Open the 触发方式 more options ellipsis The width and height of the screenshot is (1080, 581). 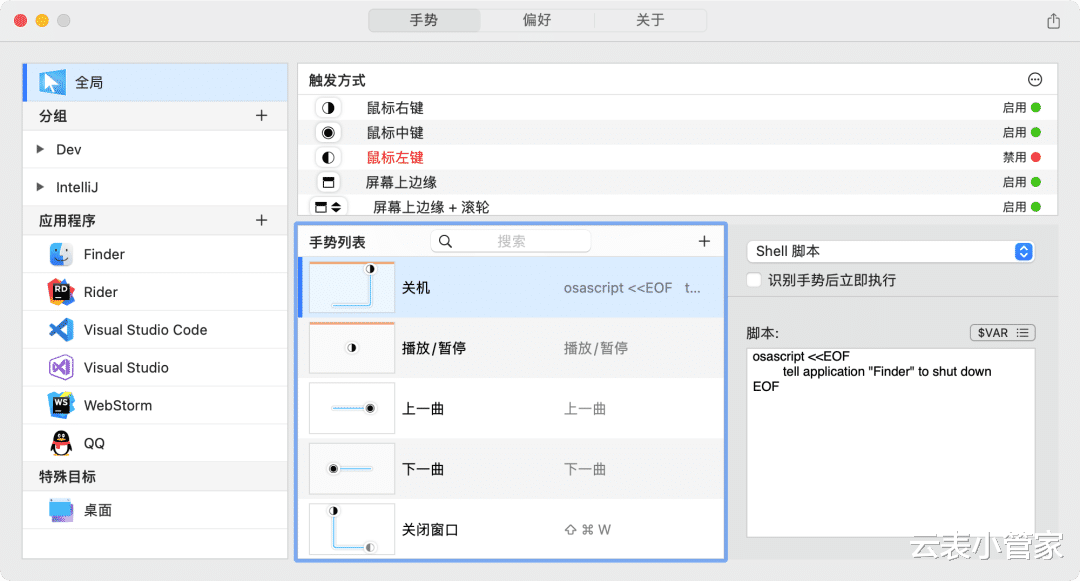tap(1035, 80)
